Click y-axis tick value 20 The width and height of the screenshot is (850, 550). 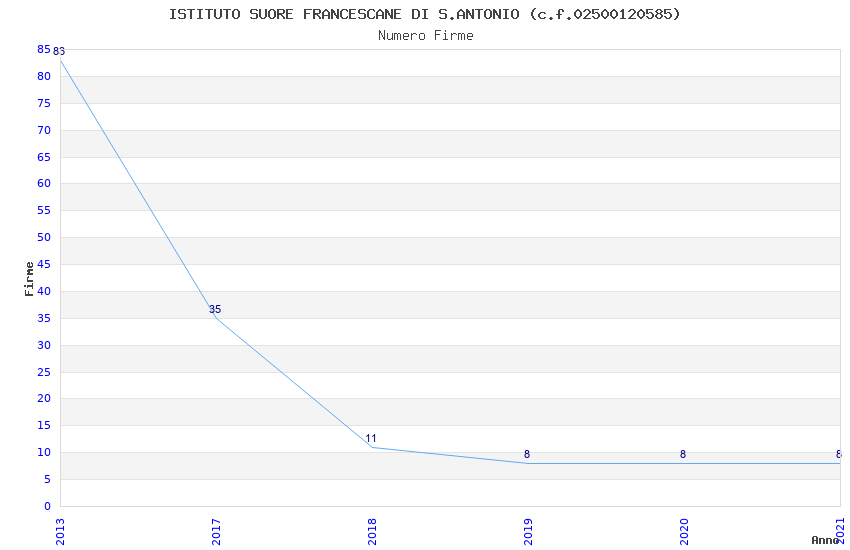pos(44,398)
